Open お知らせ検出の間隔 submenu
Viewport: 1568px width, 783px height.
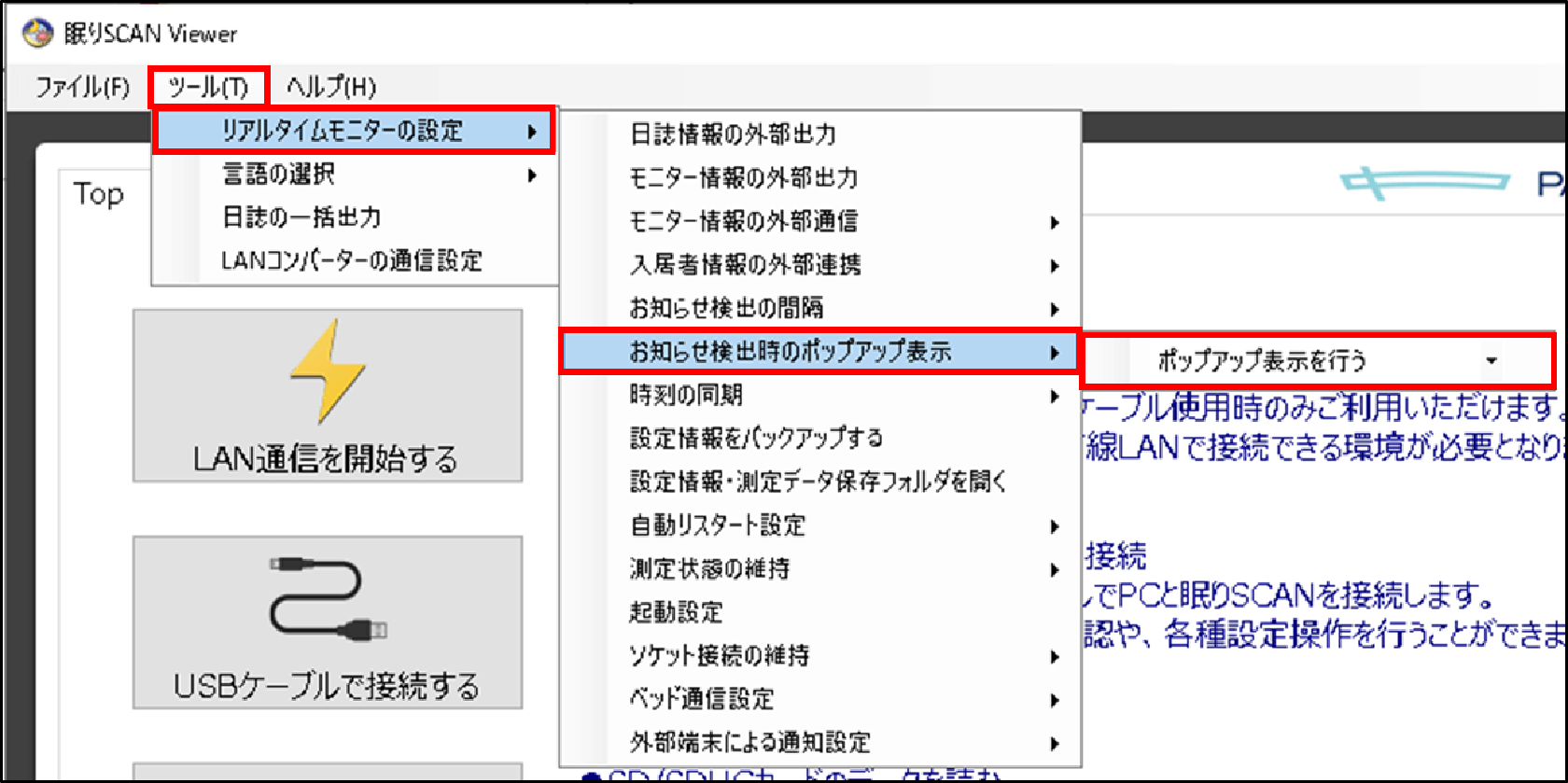pyautogui.click(x=819, y=308)
